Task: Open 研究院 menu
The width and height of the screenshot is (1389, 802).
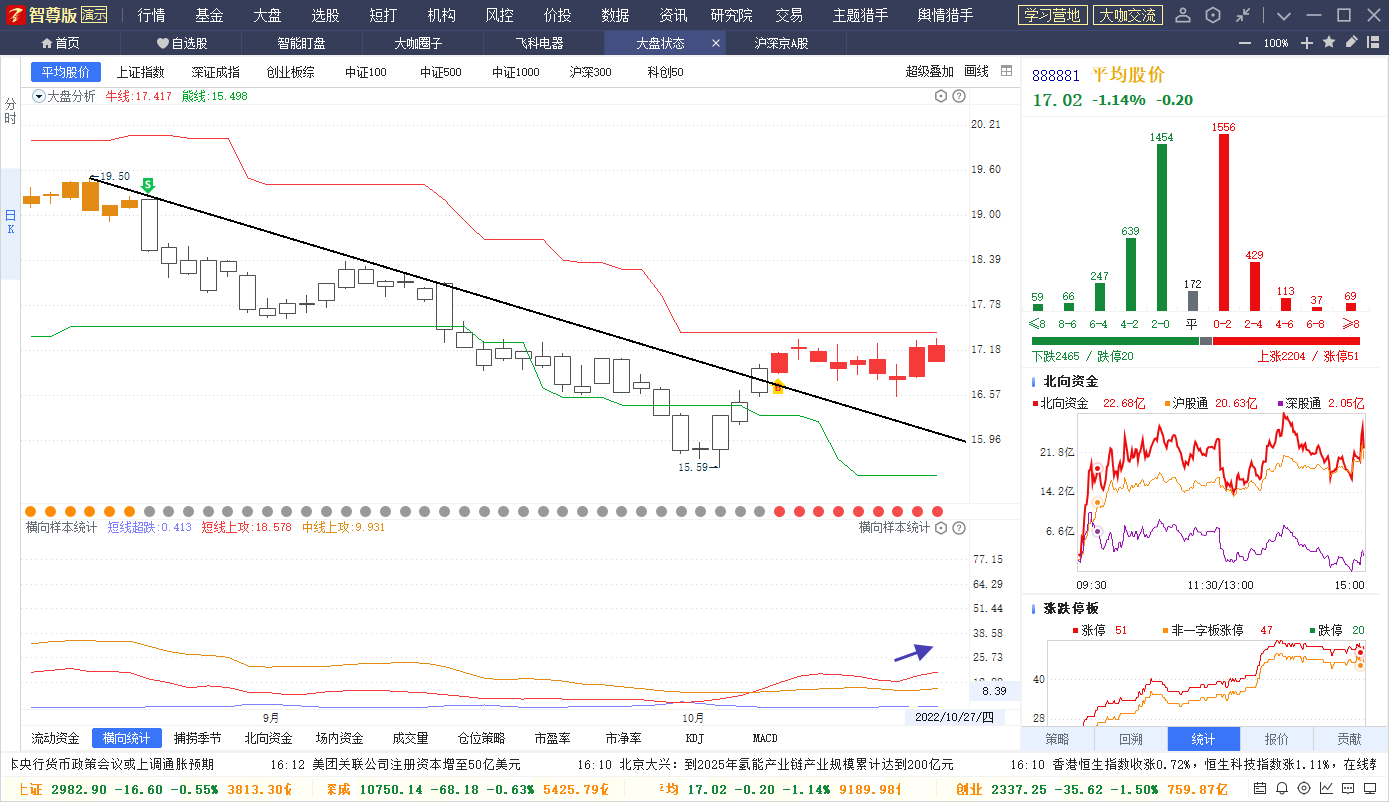Action: tap(732, 15)
